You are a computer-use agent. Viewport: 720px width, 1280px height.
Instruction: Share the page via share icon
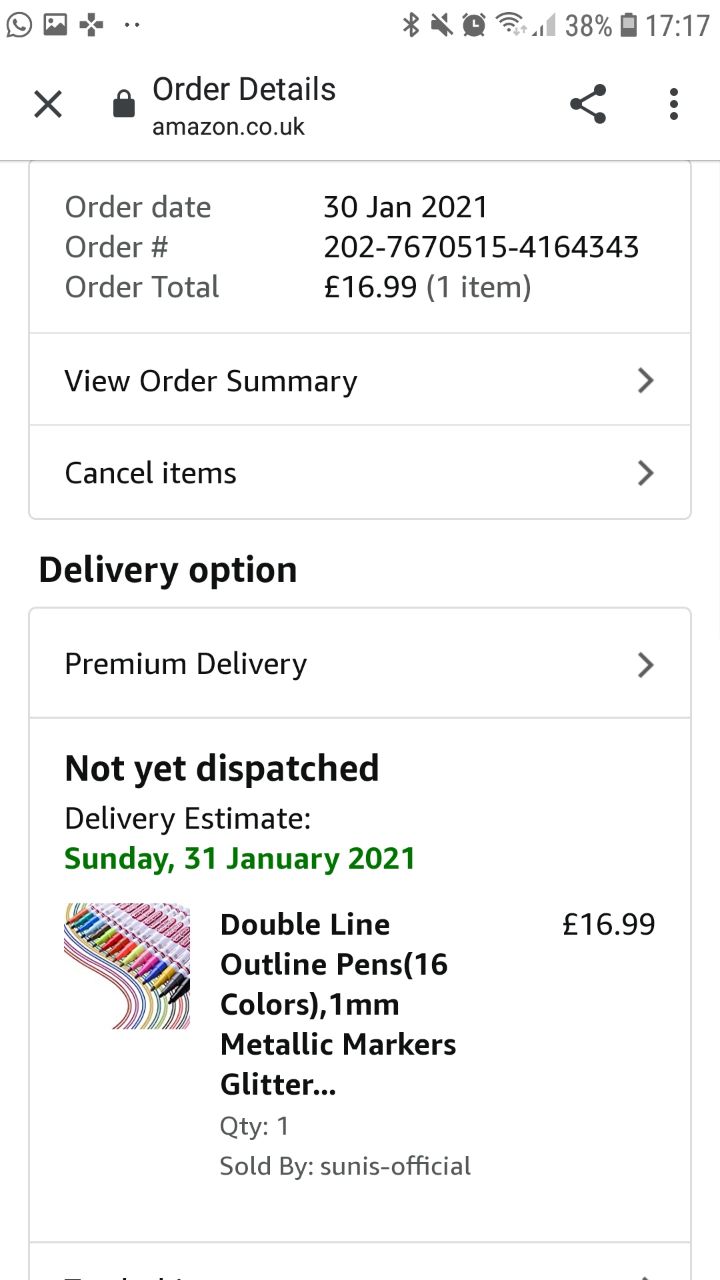[588, 104]
